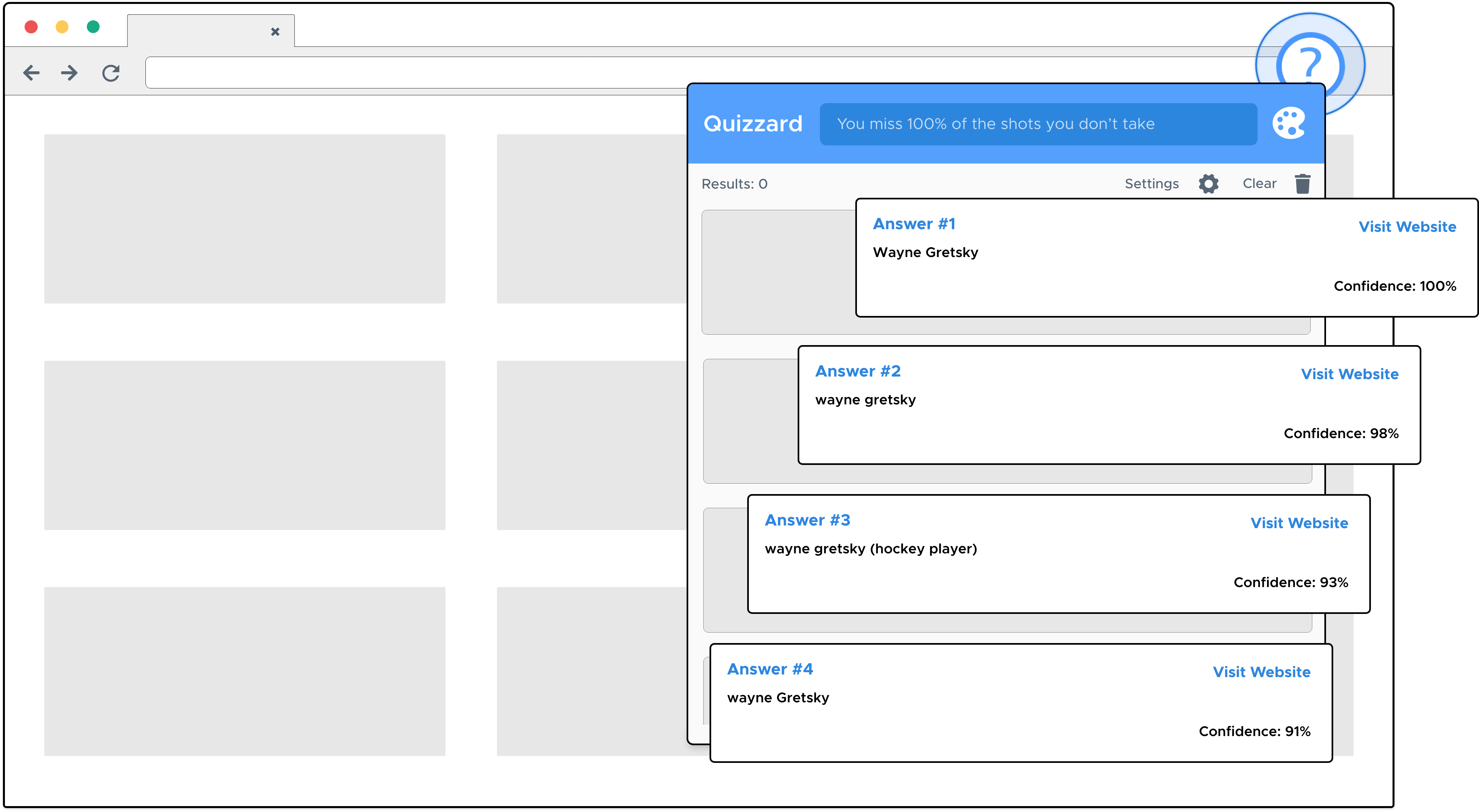1479x812 pixels.
Task: Click the browser back arrow
Action: 31,72
